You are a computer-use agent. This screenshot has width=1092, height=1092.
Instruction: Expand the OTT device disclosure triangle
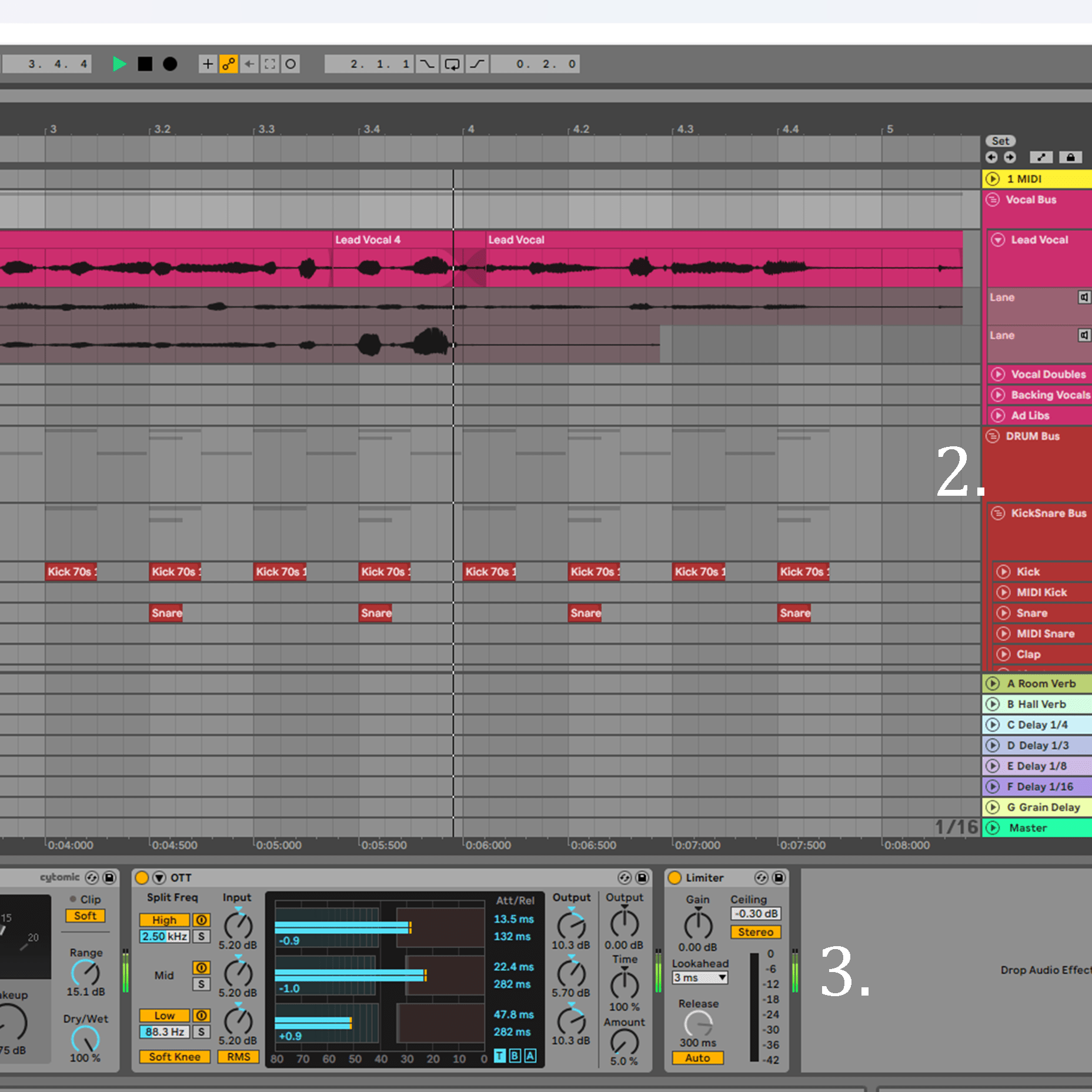(x=159, y=877)
